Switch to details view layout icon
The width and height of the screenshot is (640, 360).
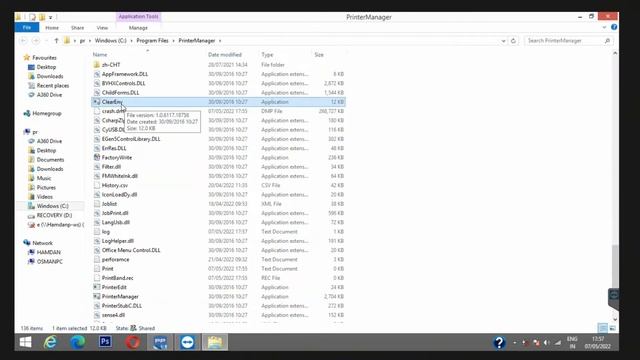coord(602,328)
